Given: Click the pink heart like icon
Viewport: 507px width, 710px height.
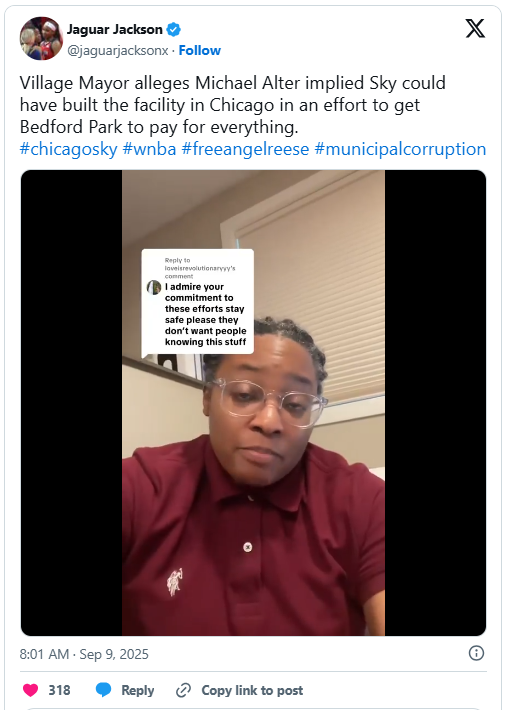Looking at the screenshot, I should (x=30, y=690).
